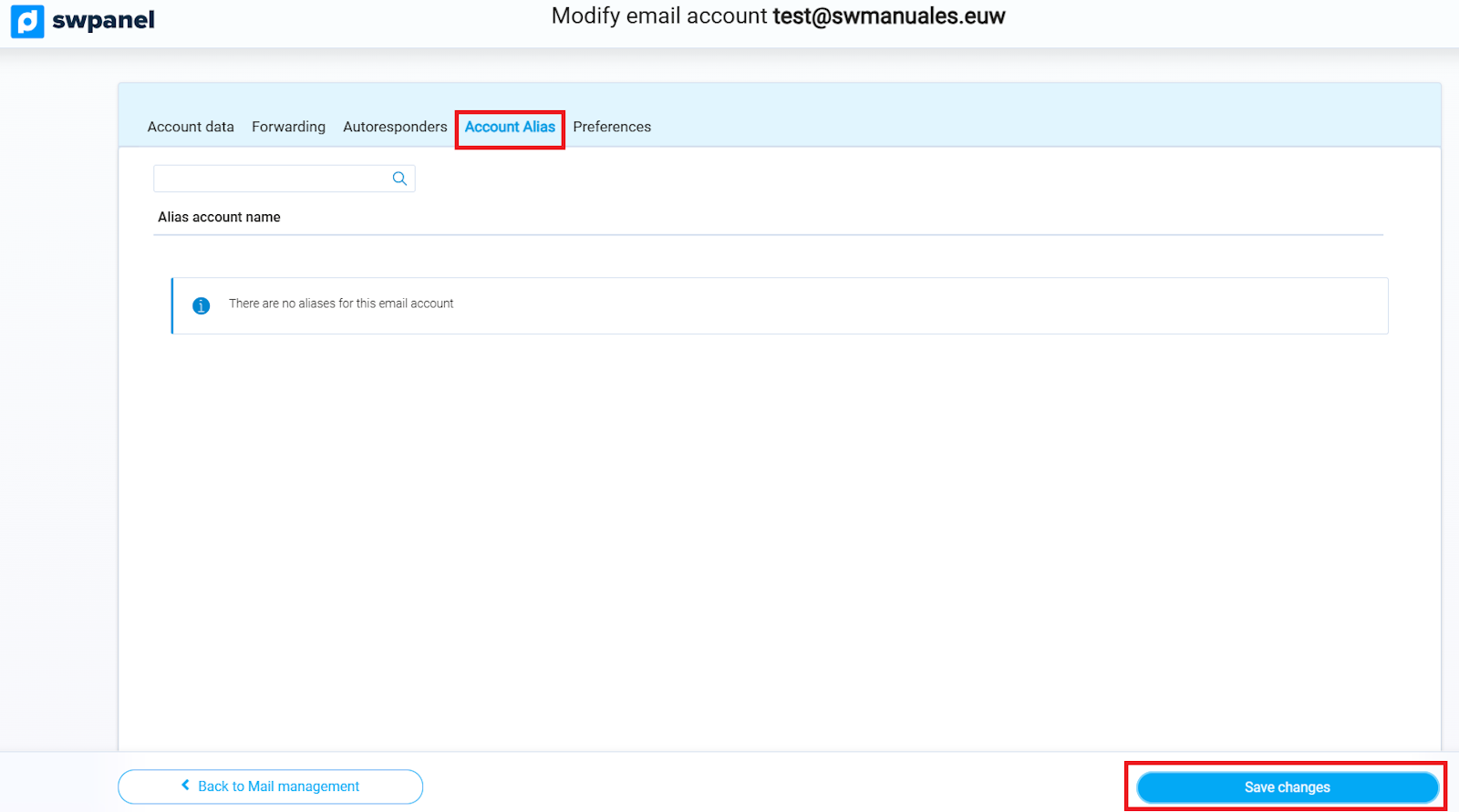Click blank area below the aliases notice
This screenshot has height=812, width=1459.
click(775, 529)
